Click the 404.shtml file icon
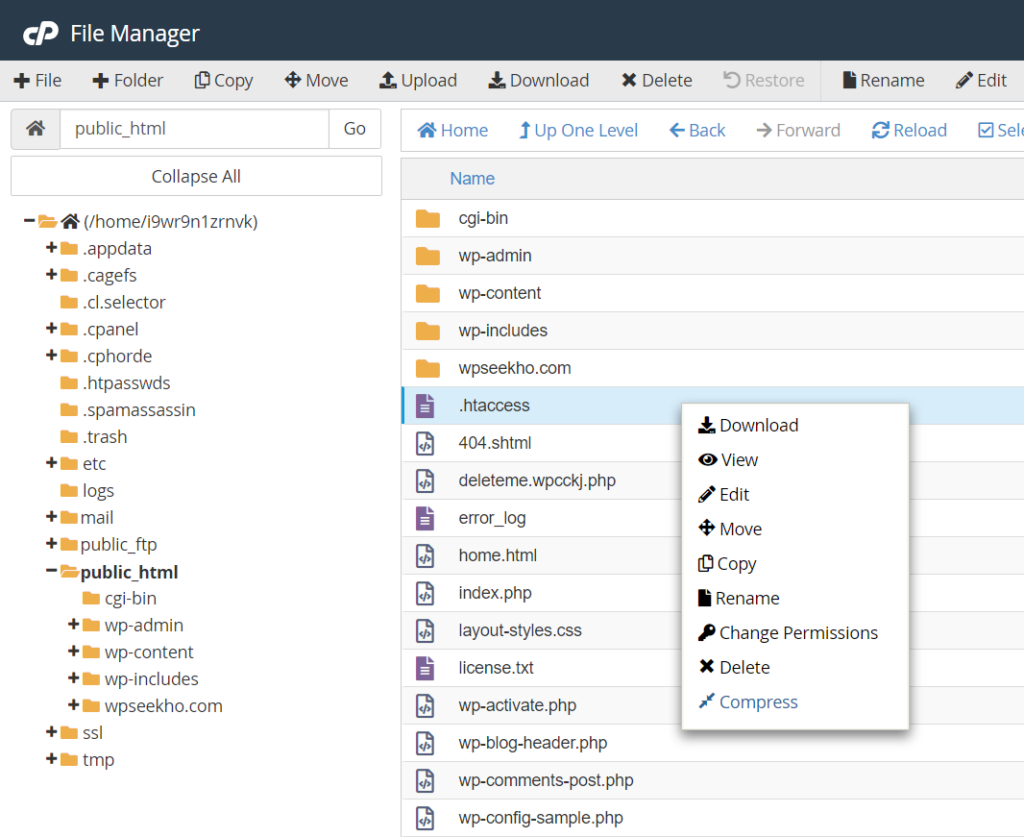The height and width of the screenshot is (837, 1024). [425, 443]
